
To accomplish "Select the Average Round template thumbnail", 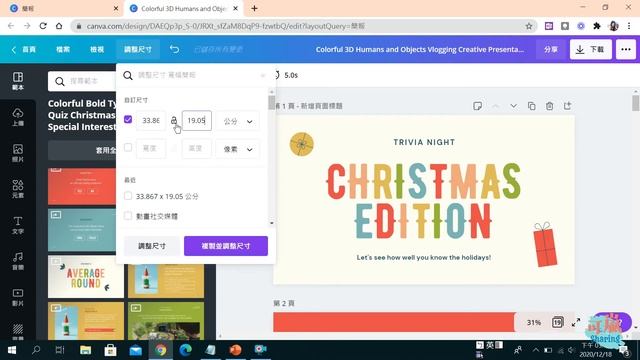I will [x=86, y=276].
